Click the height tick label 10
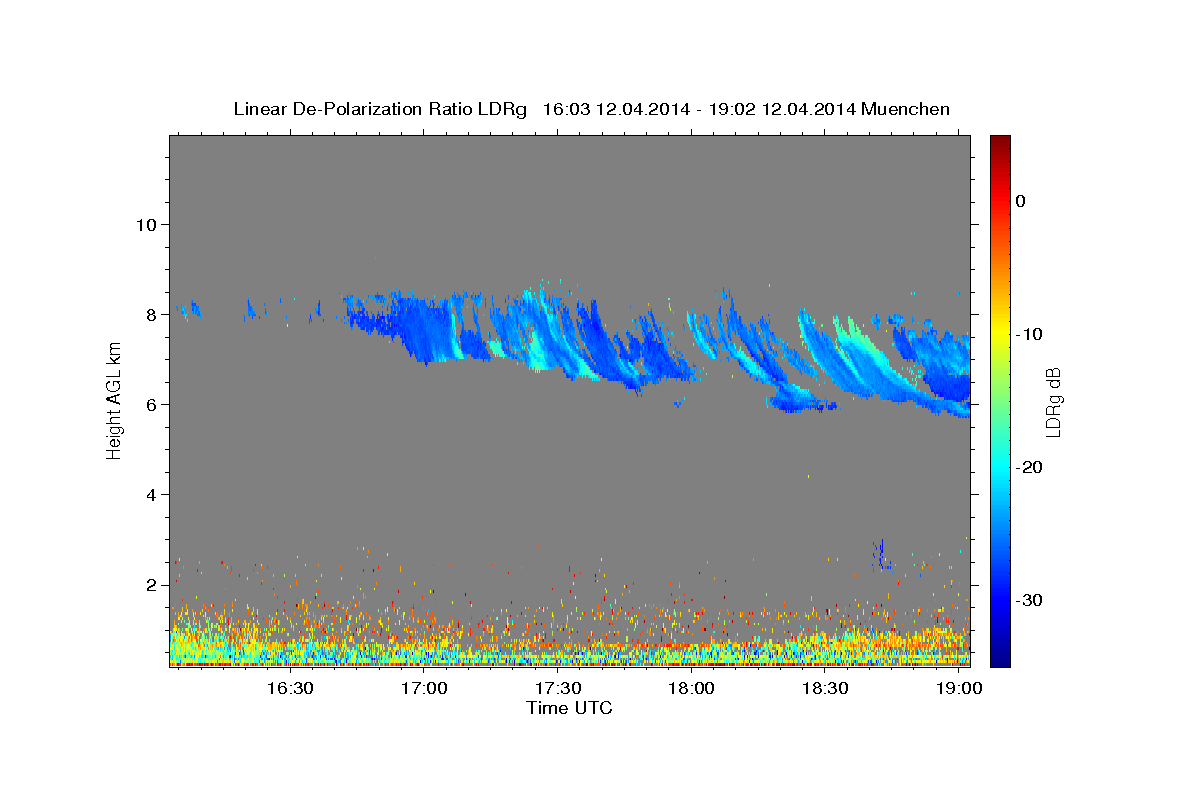 point(146,224)
